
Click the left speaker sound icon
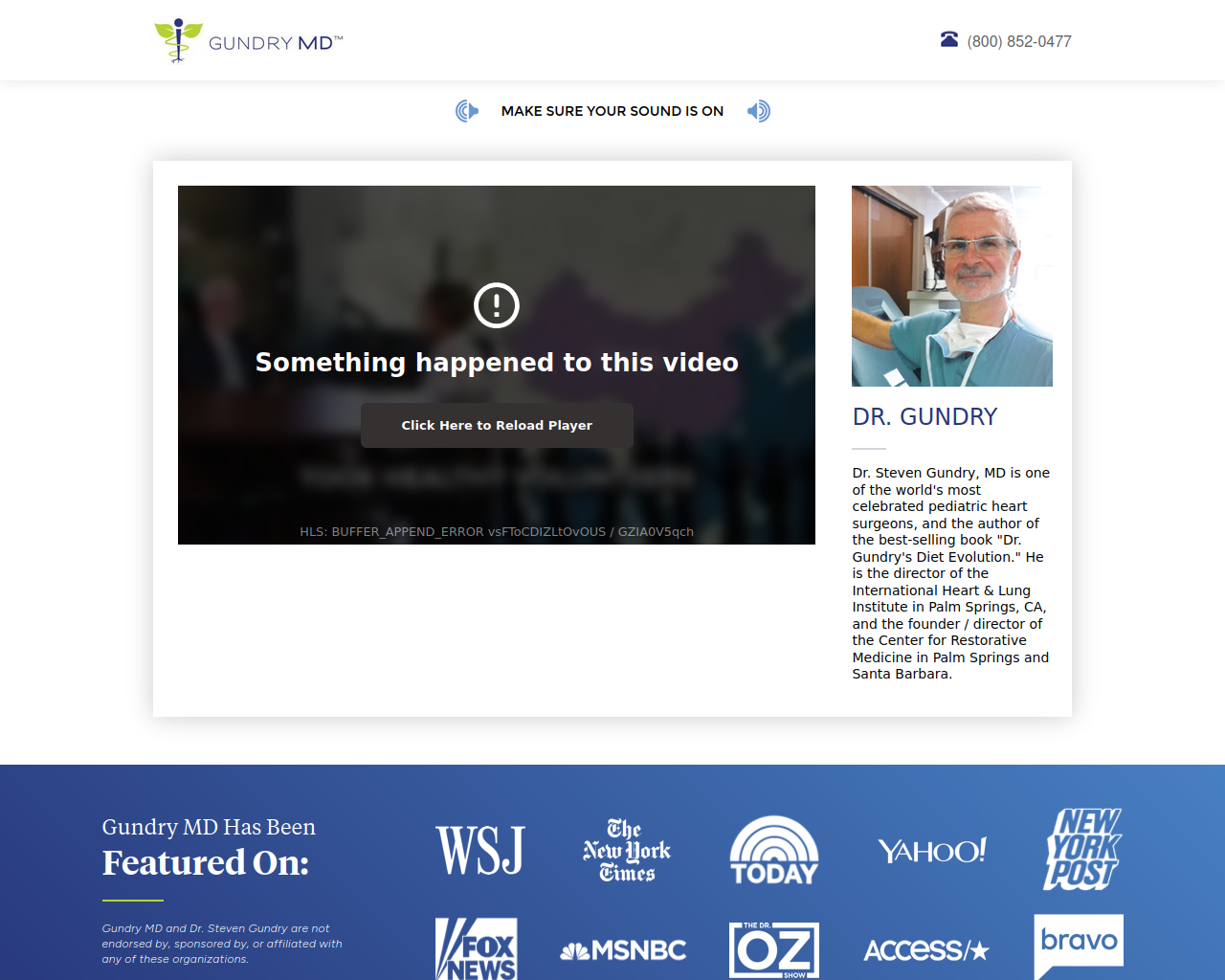[467, 111]
